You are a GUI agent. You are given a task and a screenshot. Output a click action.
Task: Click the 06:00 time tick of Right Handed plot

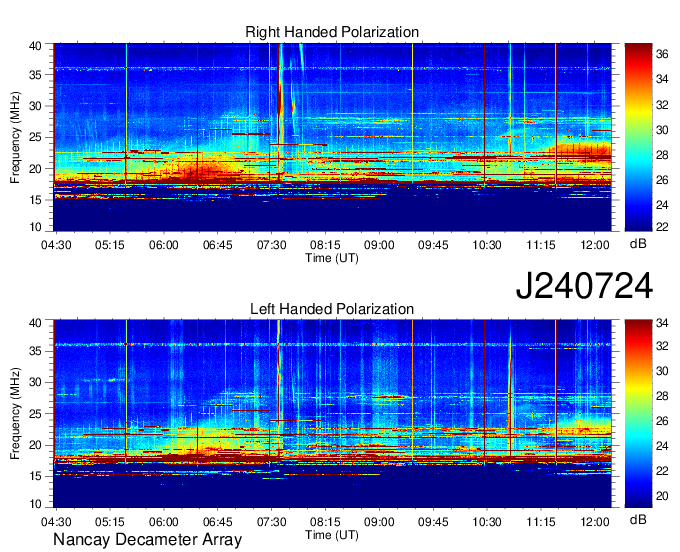[x=163, y=245]
